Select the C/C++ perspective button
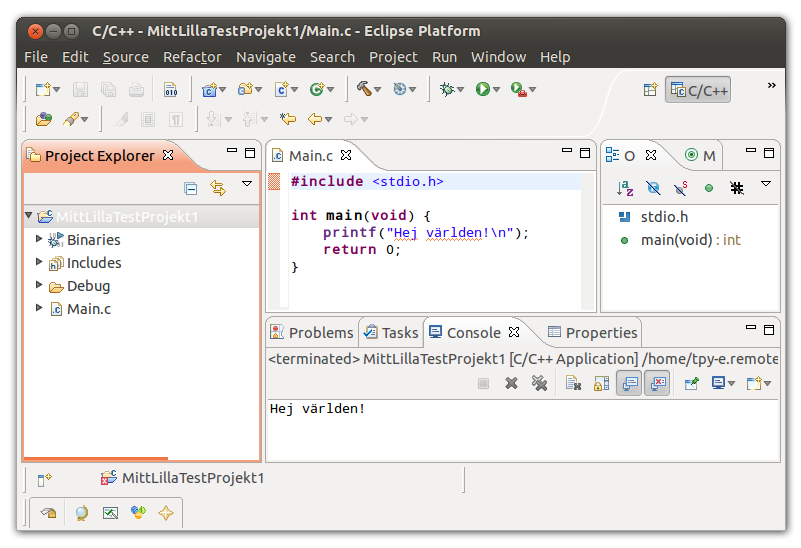 700,91
